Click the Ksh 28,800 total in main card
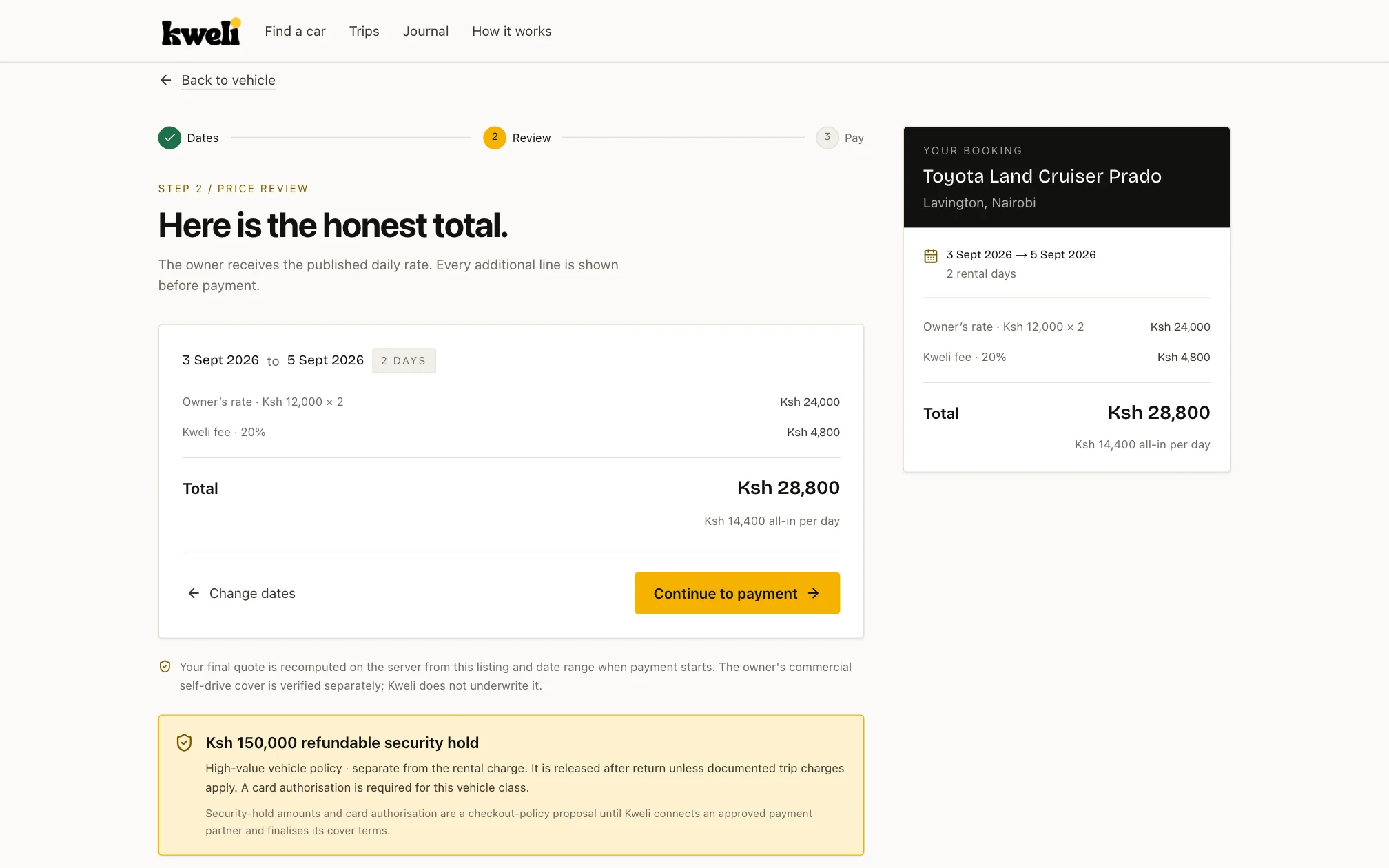1389x868 pixels. coord(788,488)
